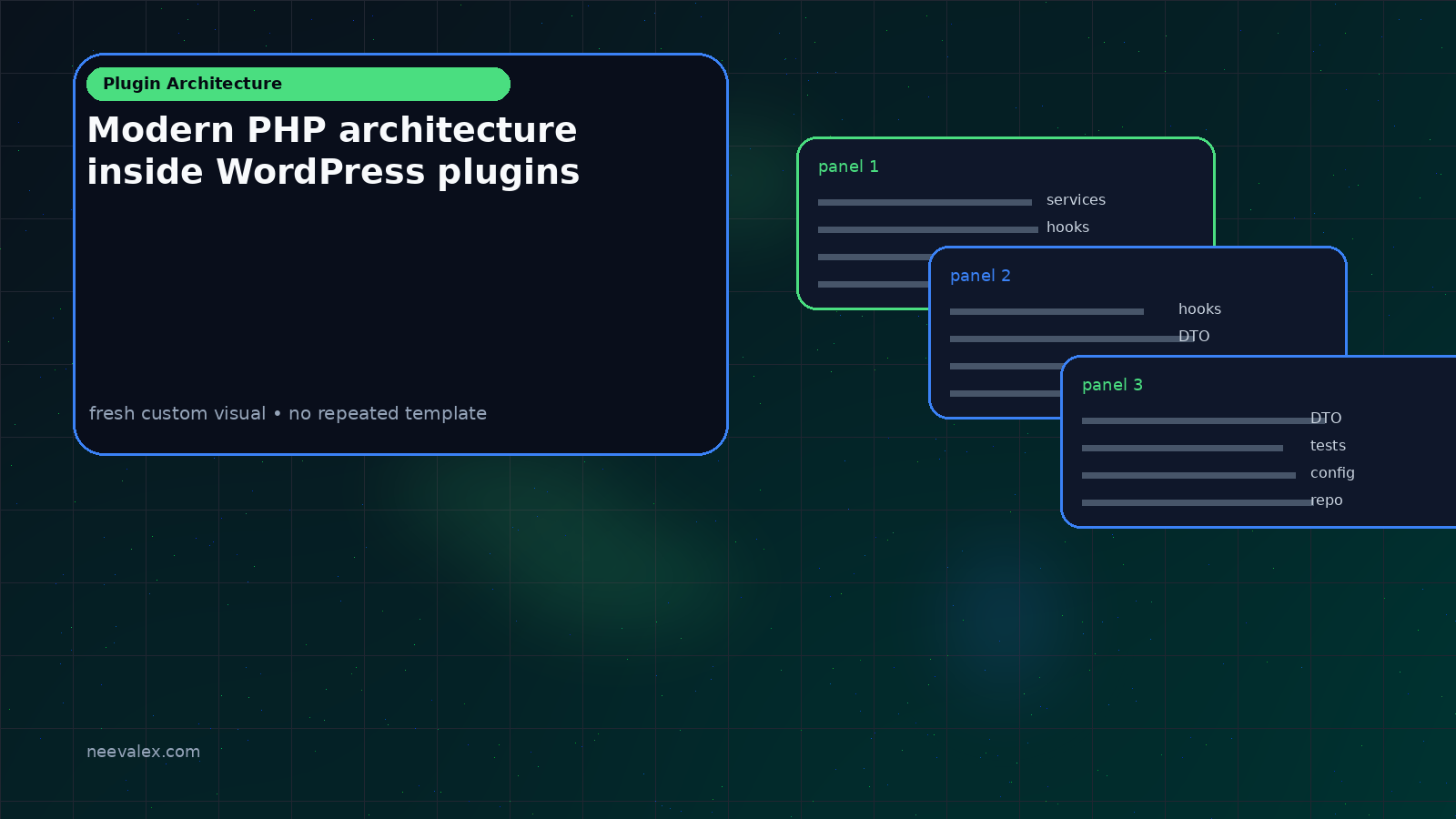Click the Plugin Architecture green badge
This screenshot has width=1456, height=819.
coord(298,84)
